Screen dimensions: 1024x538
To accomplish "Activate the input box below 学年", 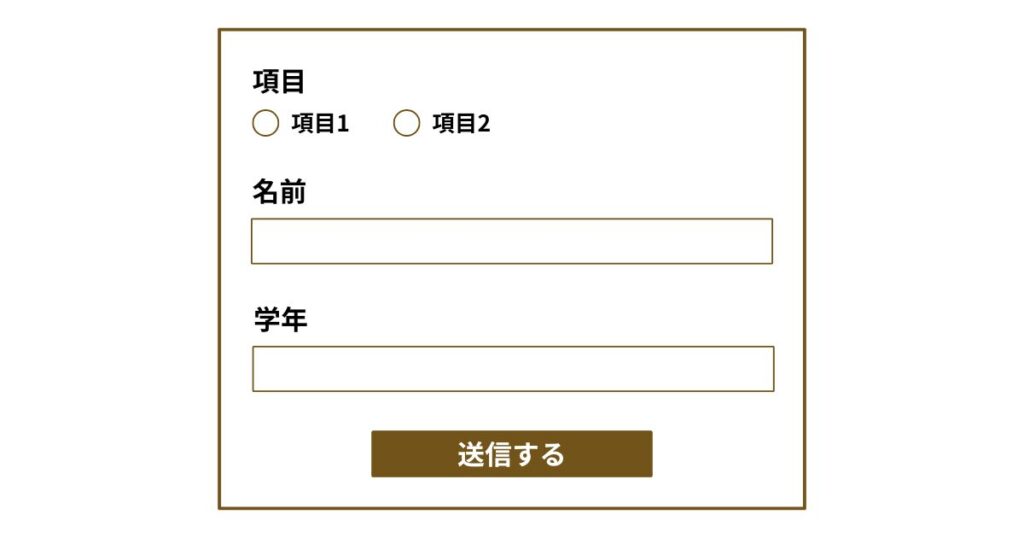I will [x=512, y=369].
